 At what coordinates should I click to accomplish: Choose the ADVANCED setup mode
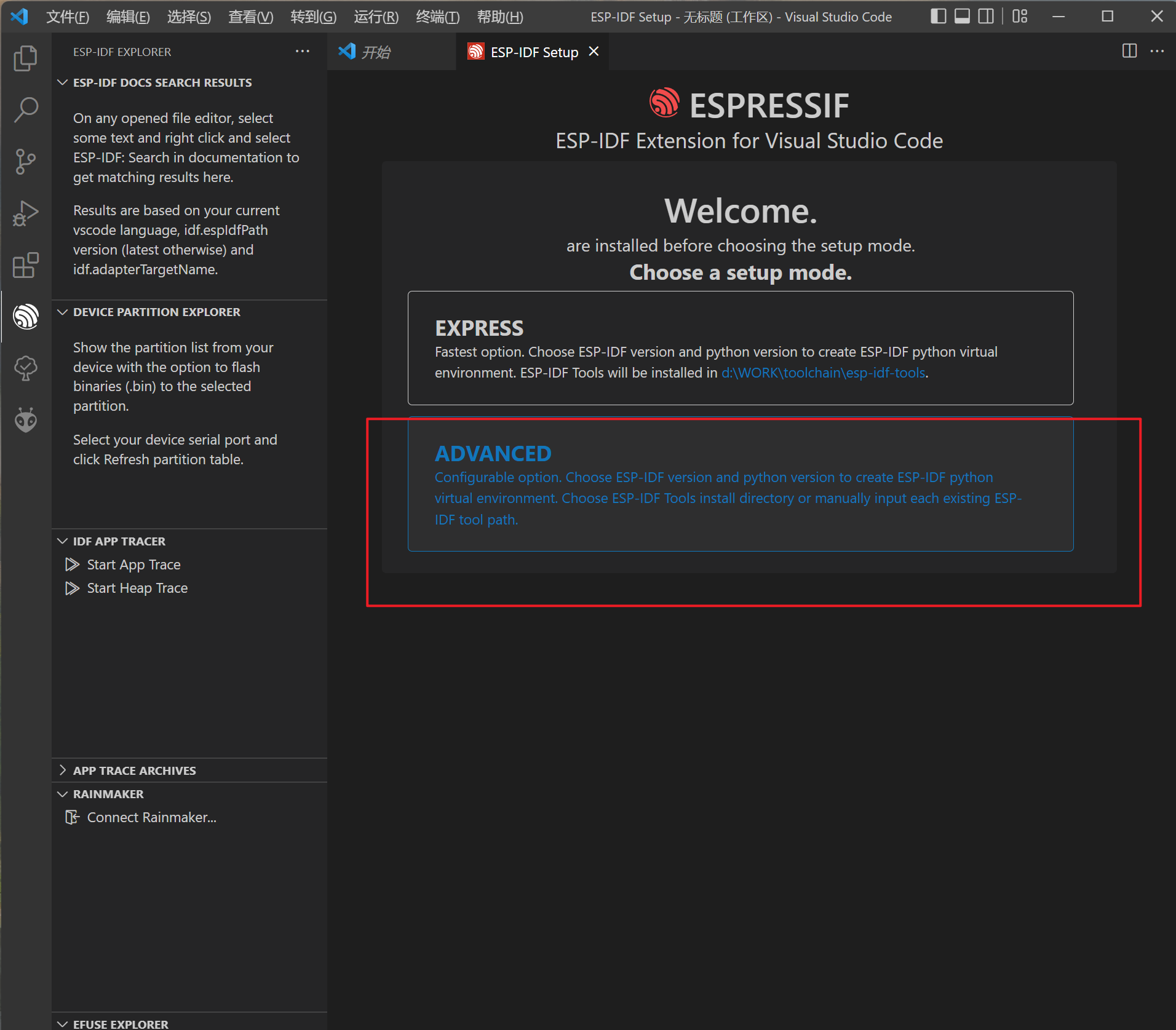coord(741,484)
